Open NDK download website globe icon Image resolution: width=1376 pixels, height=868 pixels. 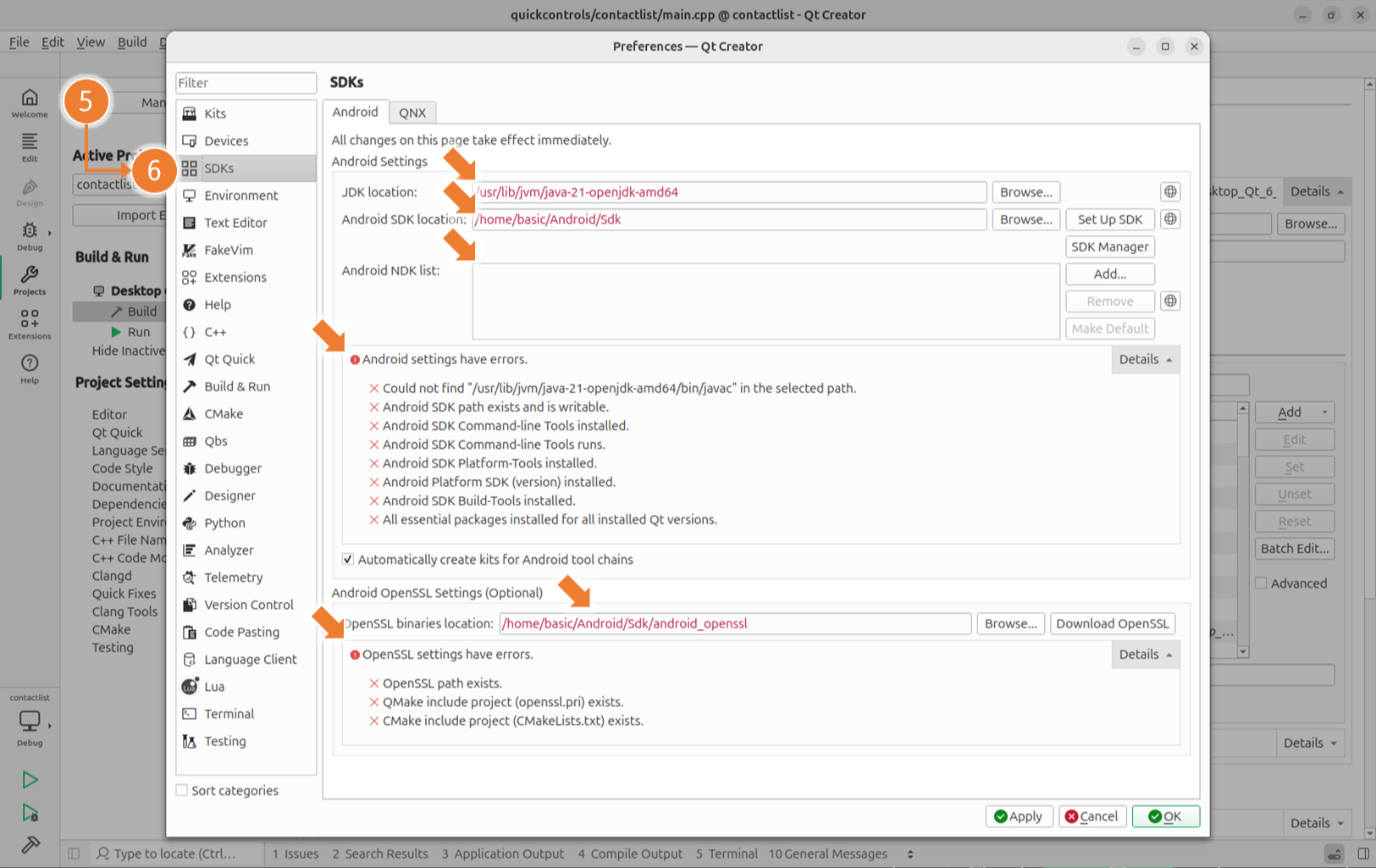(x=1170, y=301)
